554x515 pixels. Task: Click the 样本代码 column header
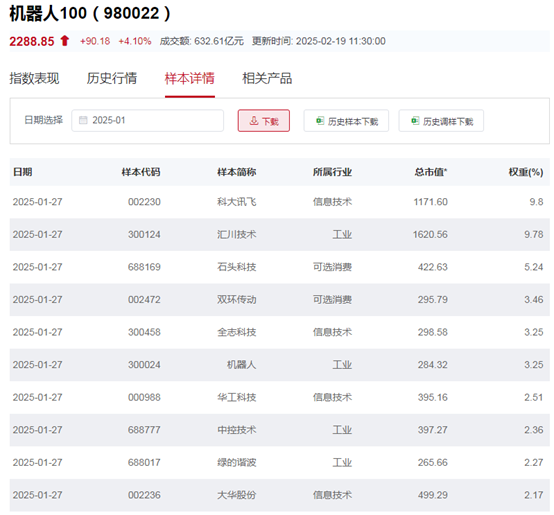pos(141,172)
